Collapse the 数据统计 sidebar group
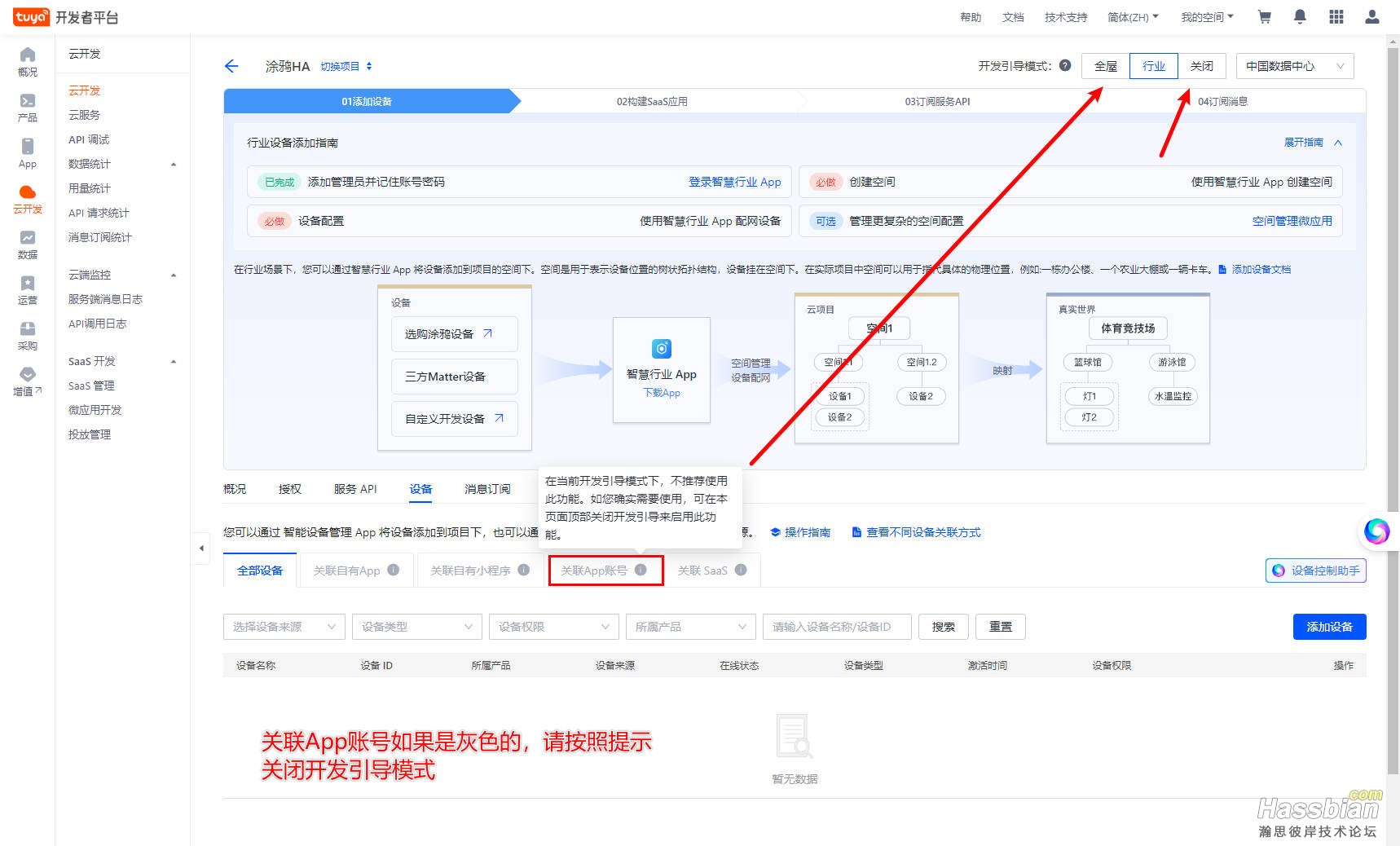 tap(174, 164)
